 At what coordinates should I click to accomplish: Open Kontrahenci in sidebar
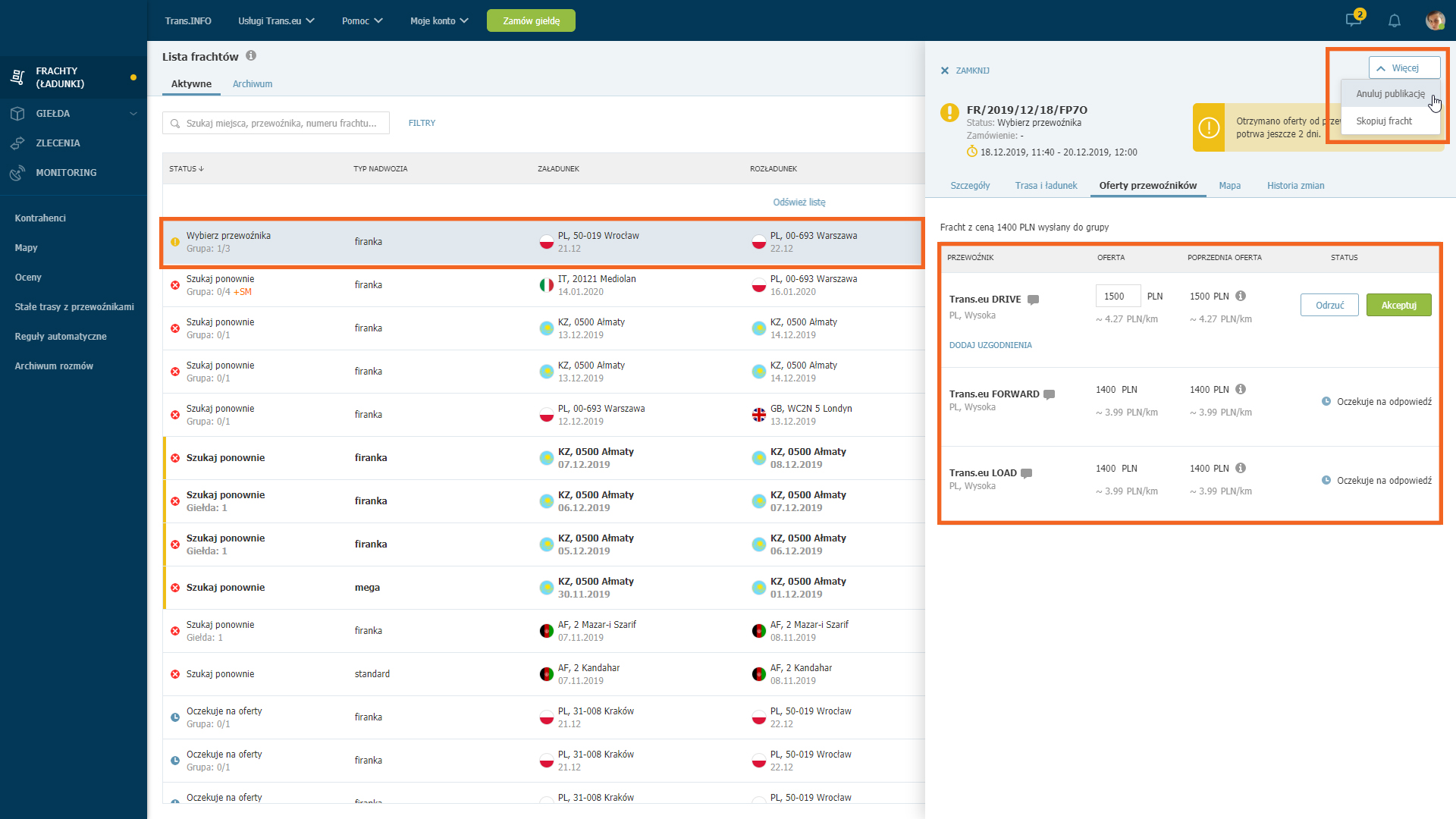pos(40,218)
